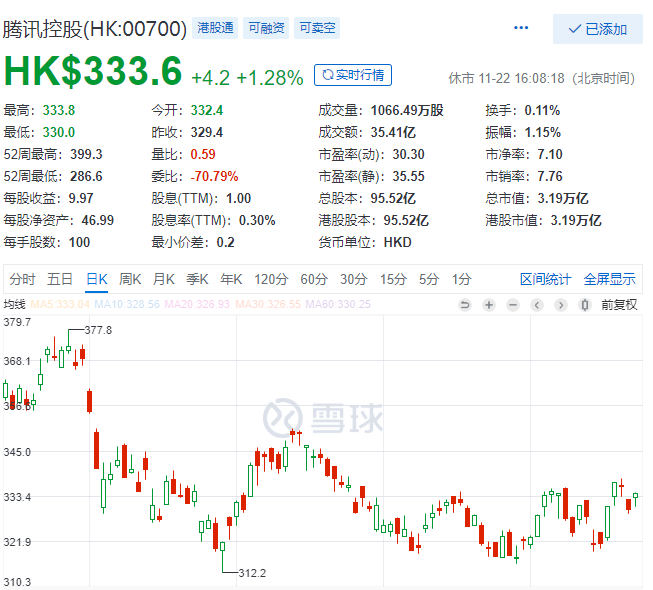Viewport: 653px width, 590px height.
Task: Toggle the MA20:326.93 moving average line
Action: pyautogui.click(x=197, y=304)
